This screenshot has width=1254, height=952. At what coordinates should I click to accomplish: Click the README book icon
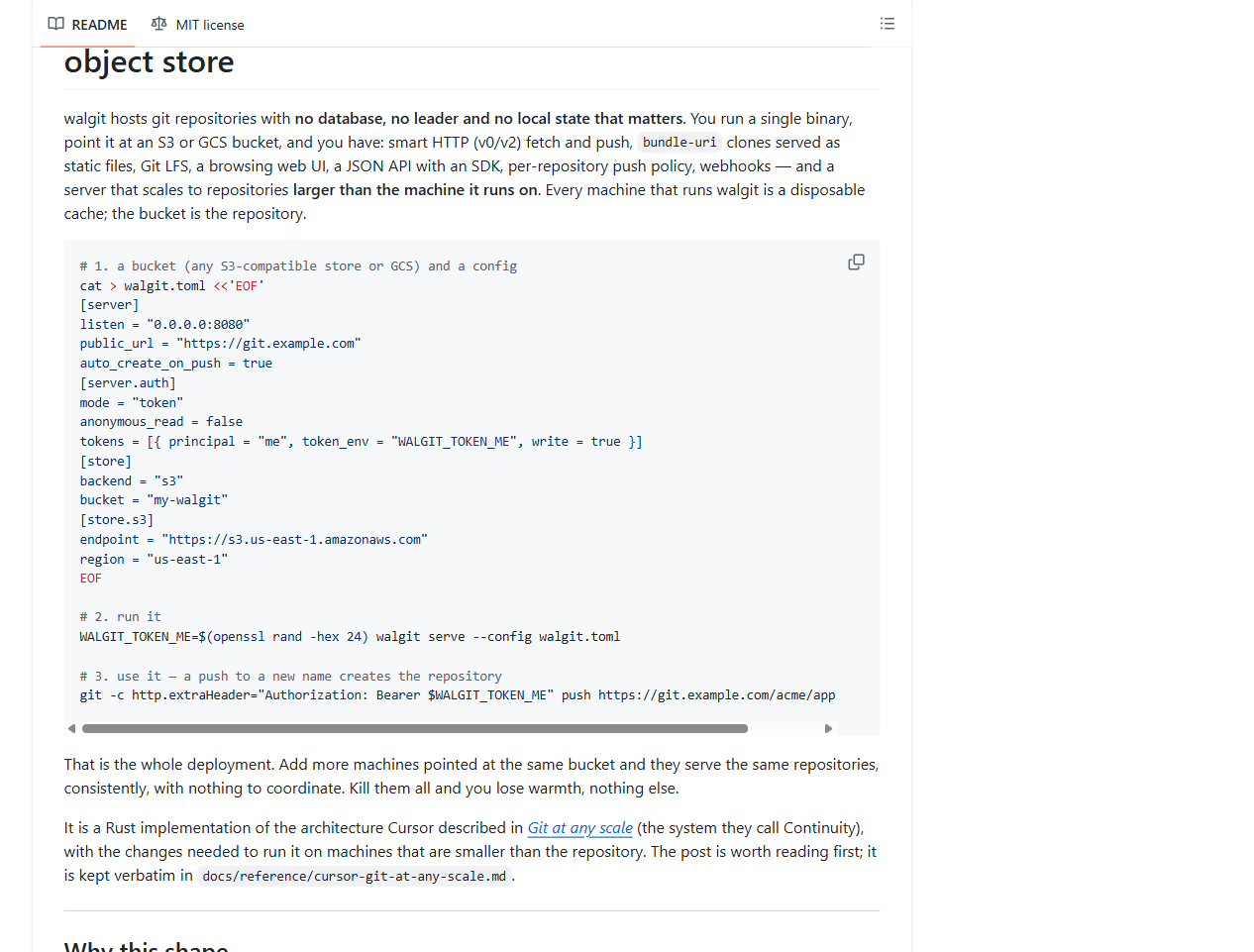[x=56, y=24]
